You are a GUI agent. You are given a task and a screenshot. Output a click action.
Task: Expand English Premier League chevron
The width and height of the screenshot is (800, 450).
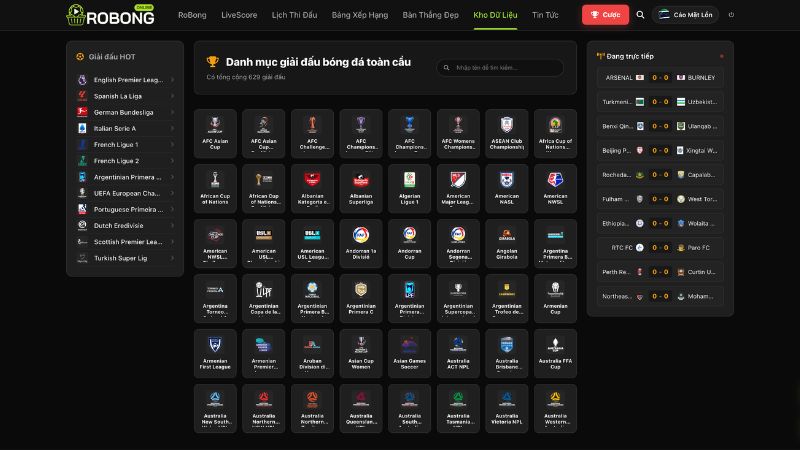coord(172,80)
